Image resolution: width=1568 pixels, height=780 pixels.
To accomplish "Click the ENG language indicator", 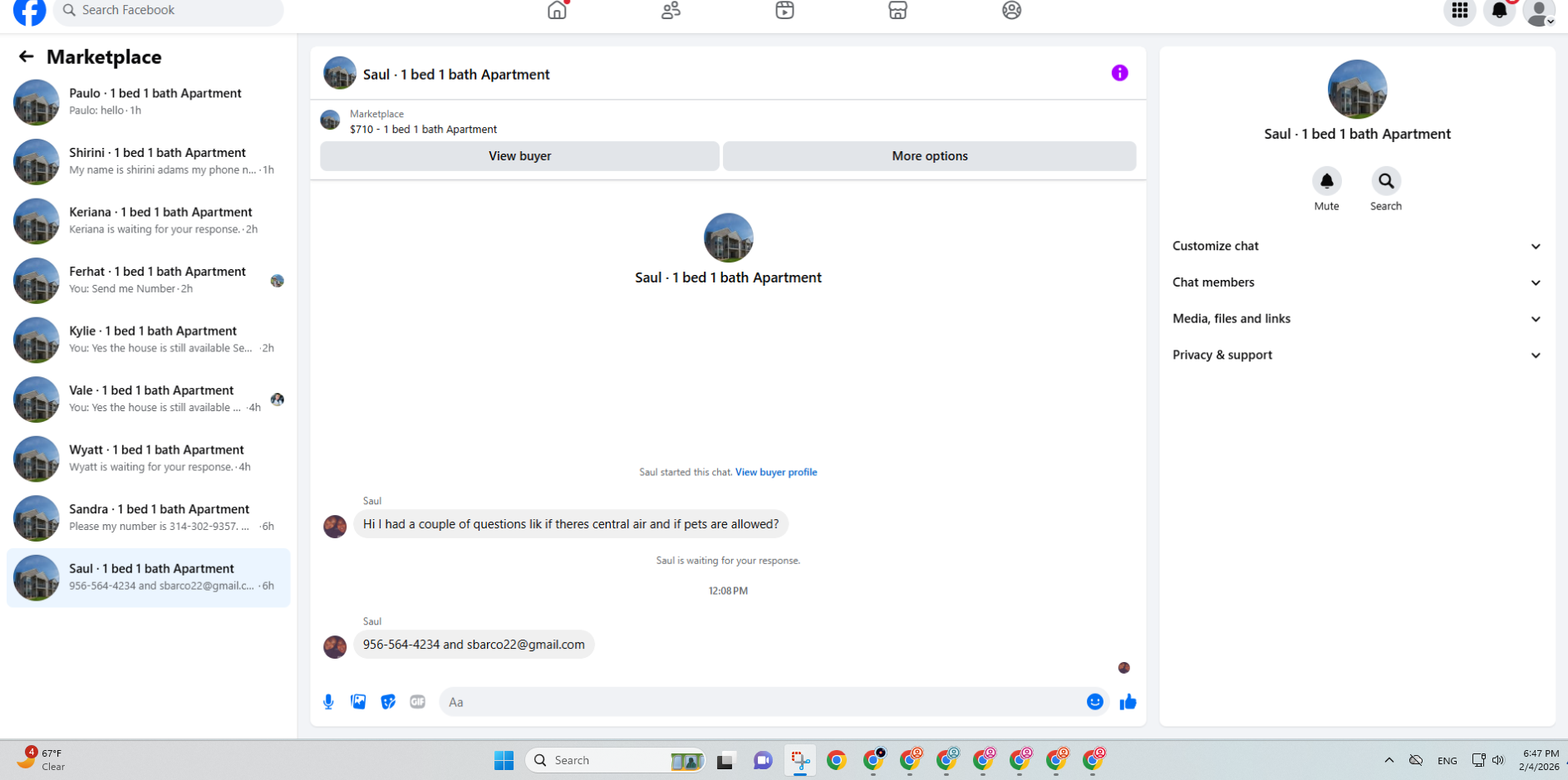I will tap(1447, 760).
